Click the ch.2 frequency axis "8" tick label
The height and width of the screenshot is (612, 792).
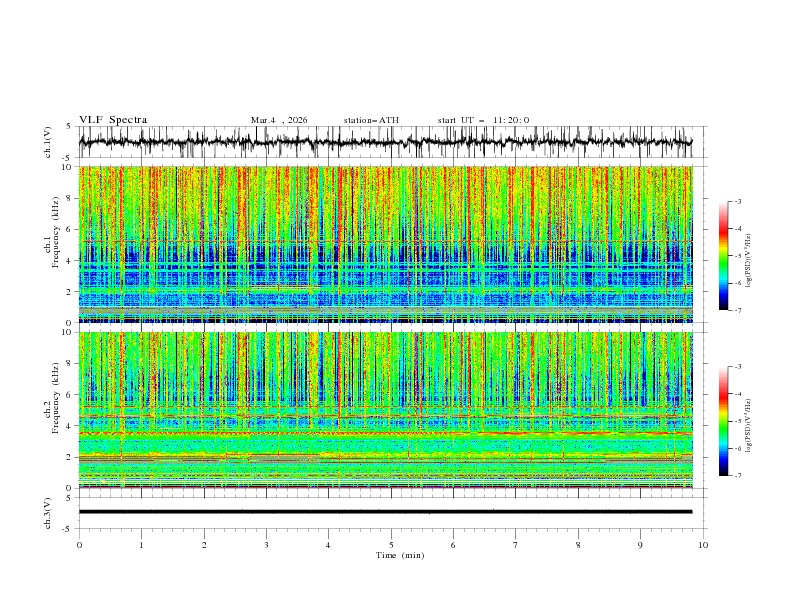point(69,364)
